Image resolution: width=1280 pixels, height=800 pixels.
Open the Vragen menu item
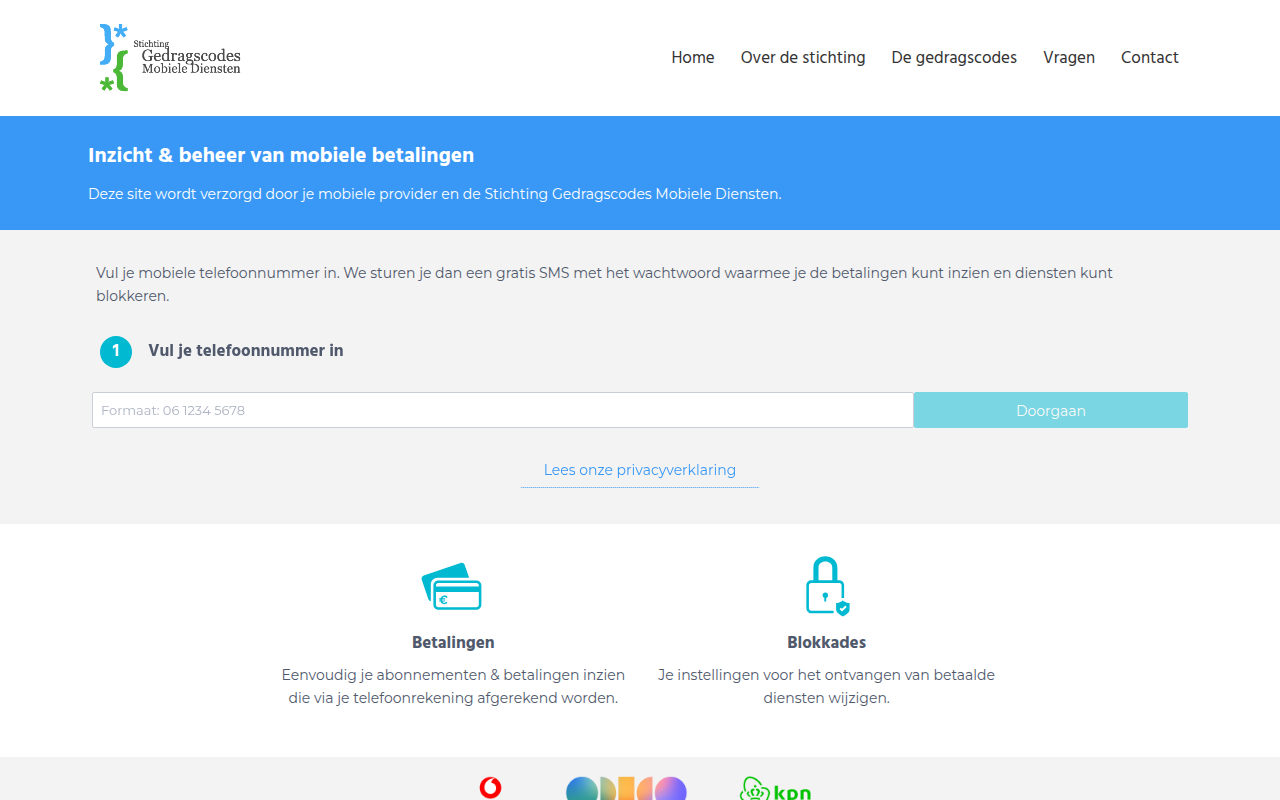point(1069,58)
